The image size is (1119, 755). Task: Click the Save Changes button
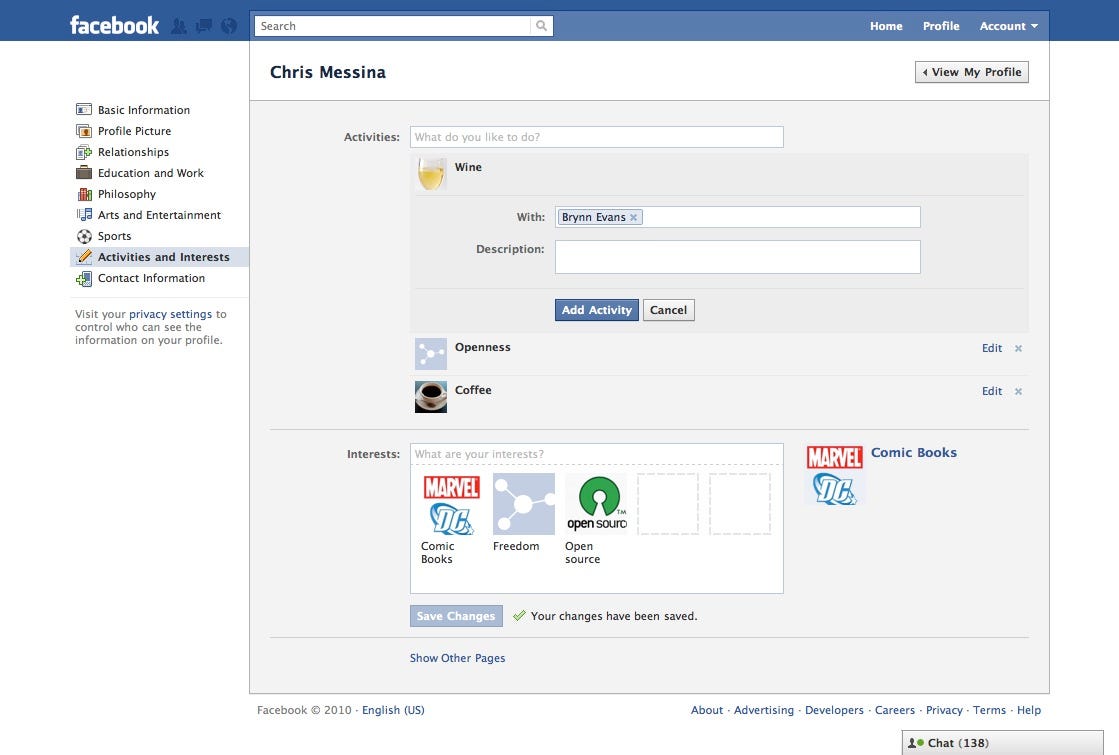click(x=456, y=616)
